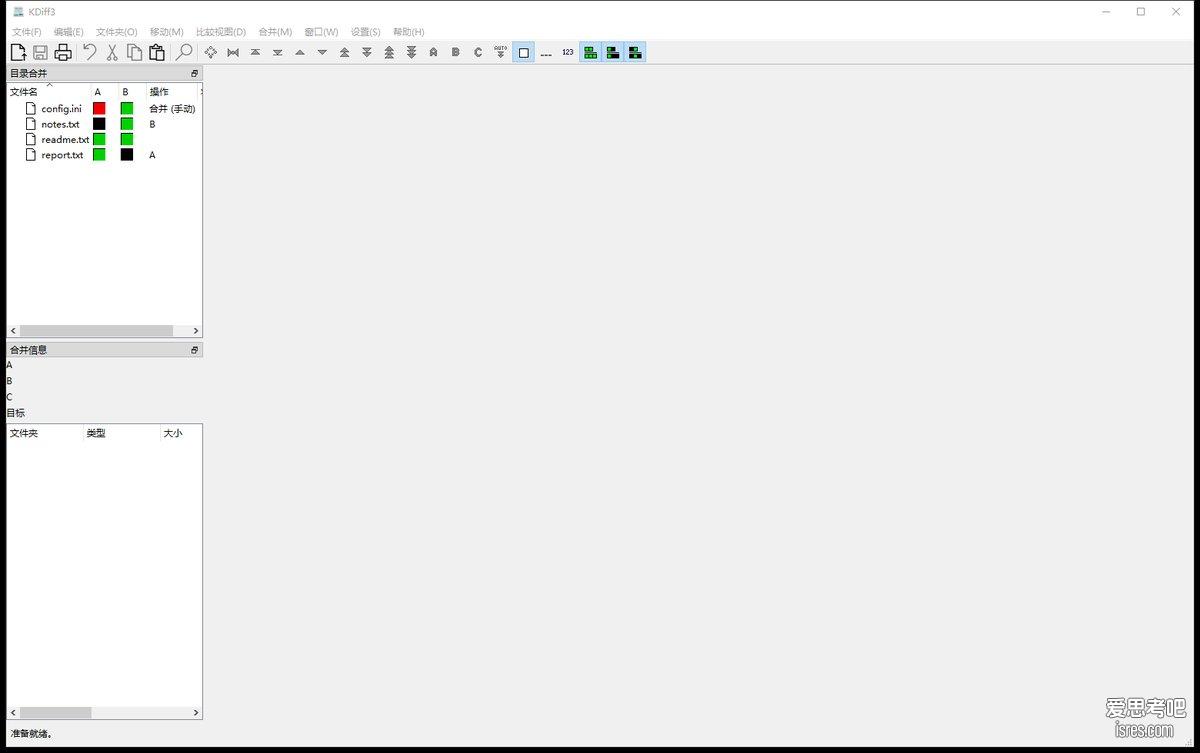Image resolution: width=1200 pixels, height=753 pixels.
Task: Click the Paste clipboard icon
Action: tap(157, 52)
